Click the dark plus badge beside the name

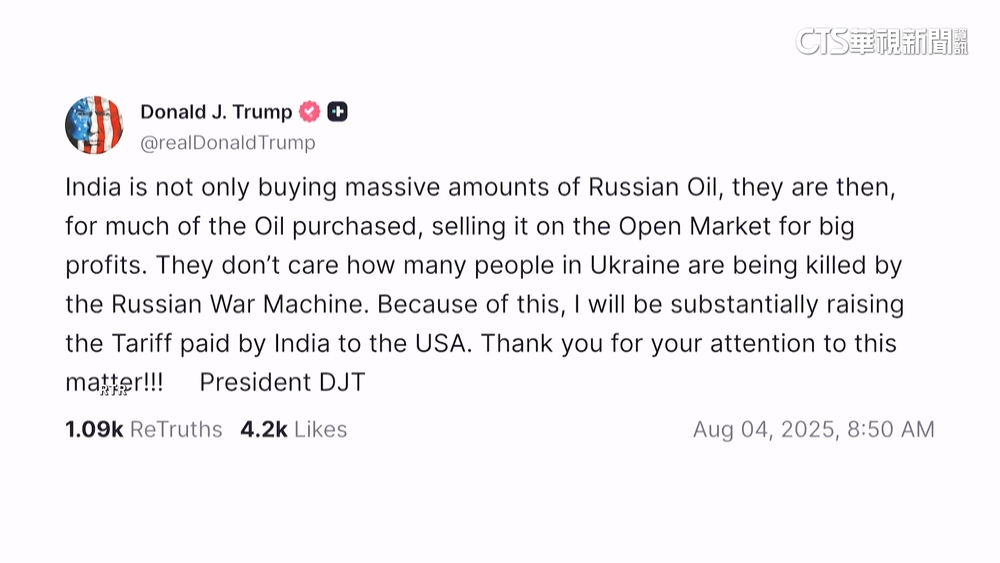338,112
